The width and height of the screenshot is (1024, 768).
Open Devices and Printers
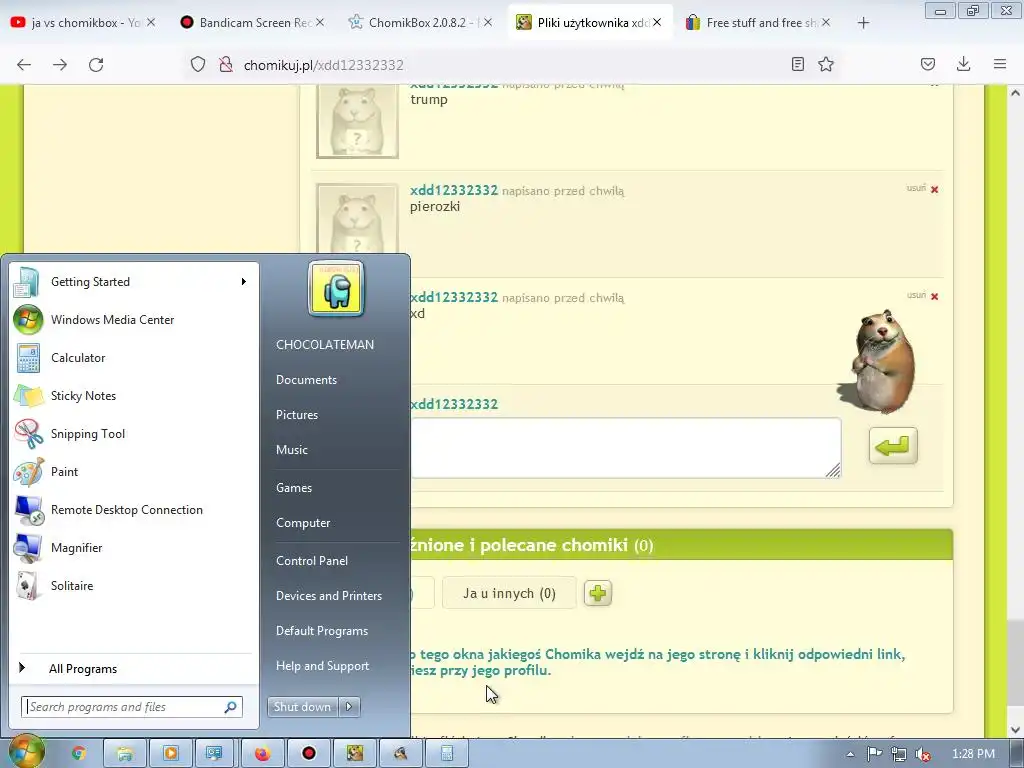pos(328,596)
